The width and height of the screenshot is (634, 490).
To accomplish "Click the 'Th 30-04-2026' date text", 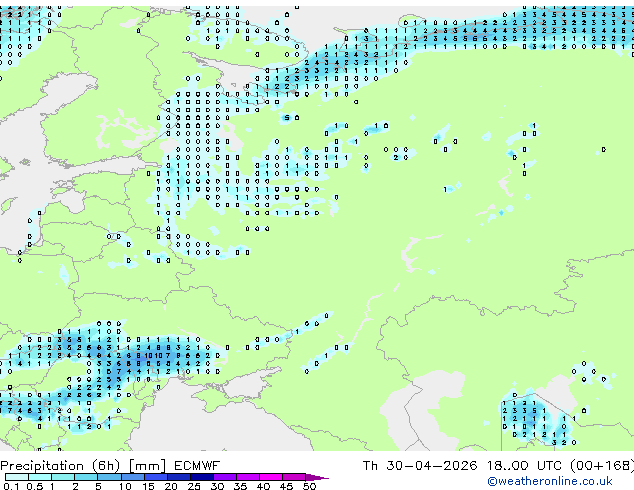I will click(420, 466).
